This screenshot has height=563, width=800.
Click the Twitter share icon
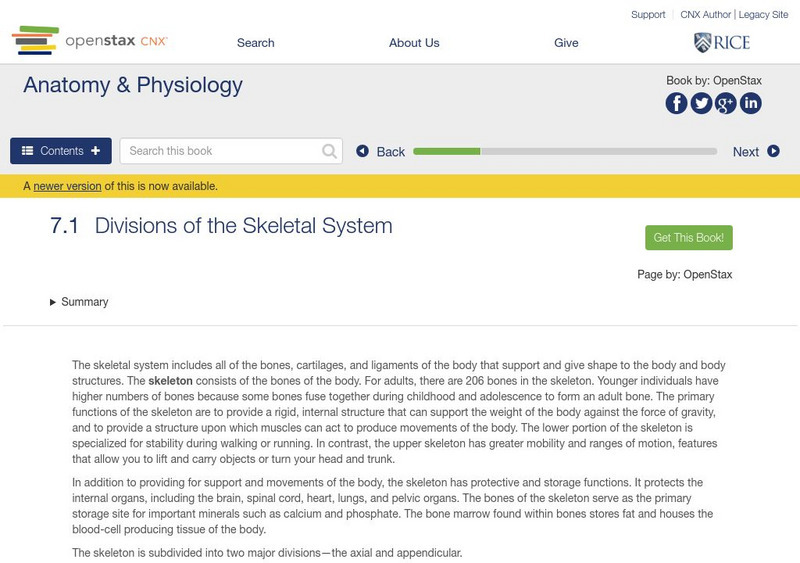click(701, 103)
